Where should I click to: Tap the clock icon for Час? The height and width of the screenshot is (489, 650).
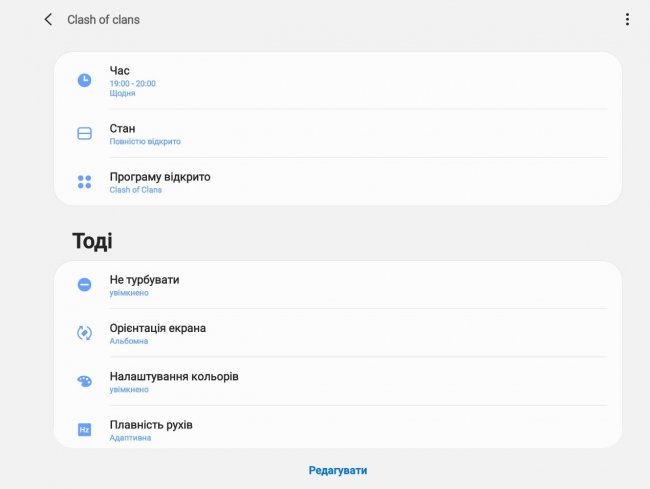point(85,80)
